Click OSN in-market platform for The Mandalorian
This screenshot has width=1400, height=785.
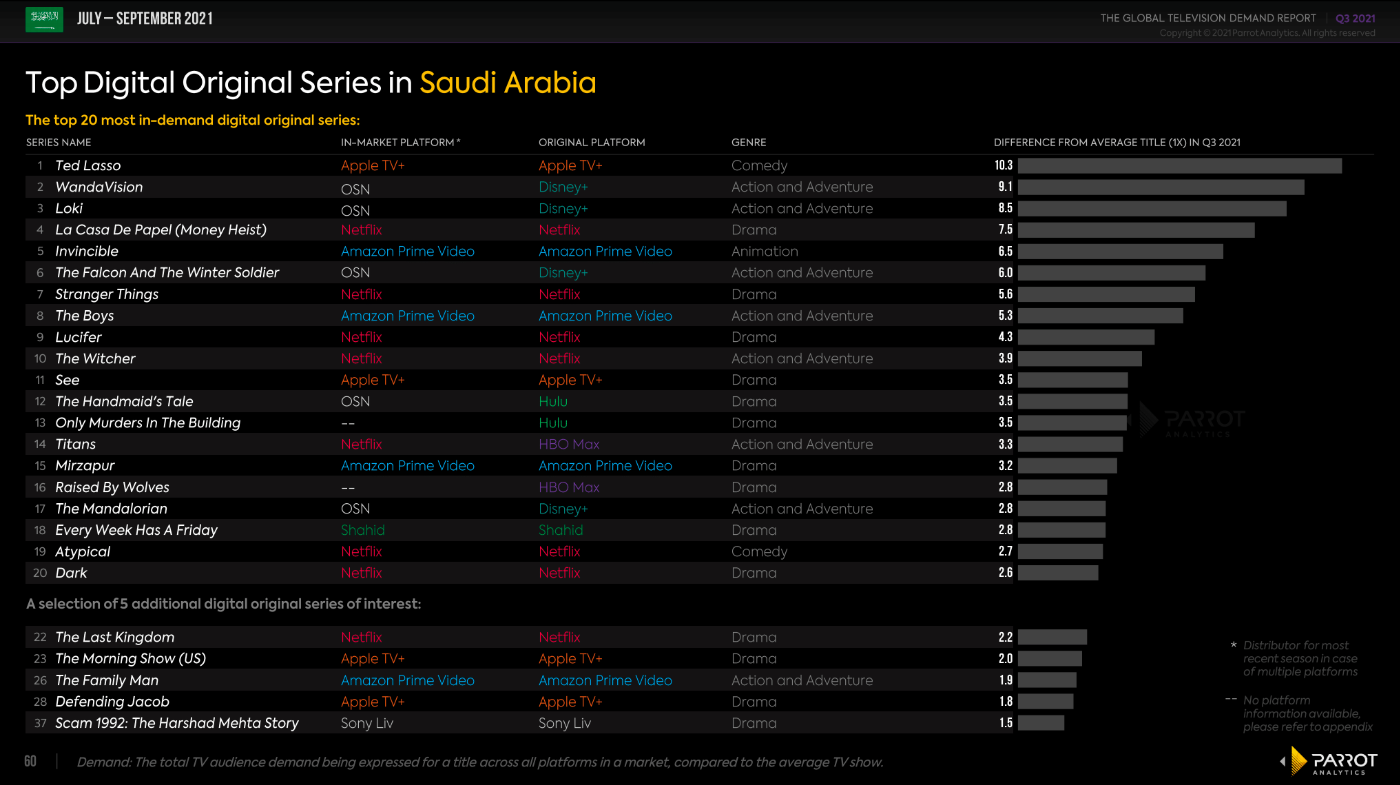(355, 509)
